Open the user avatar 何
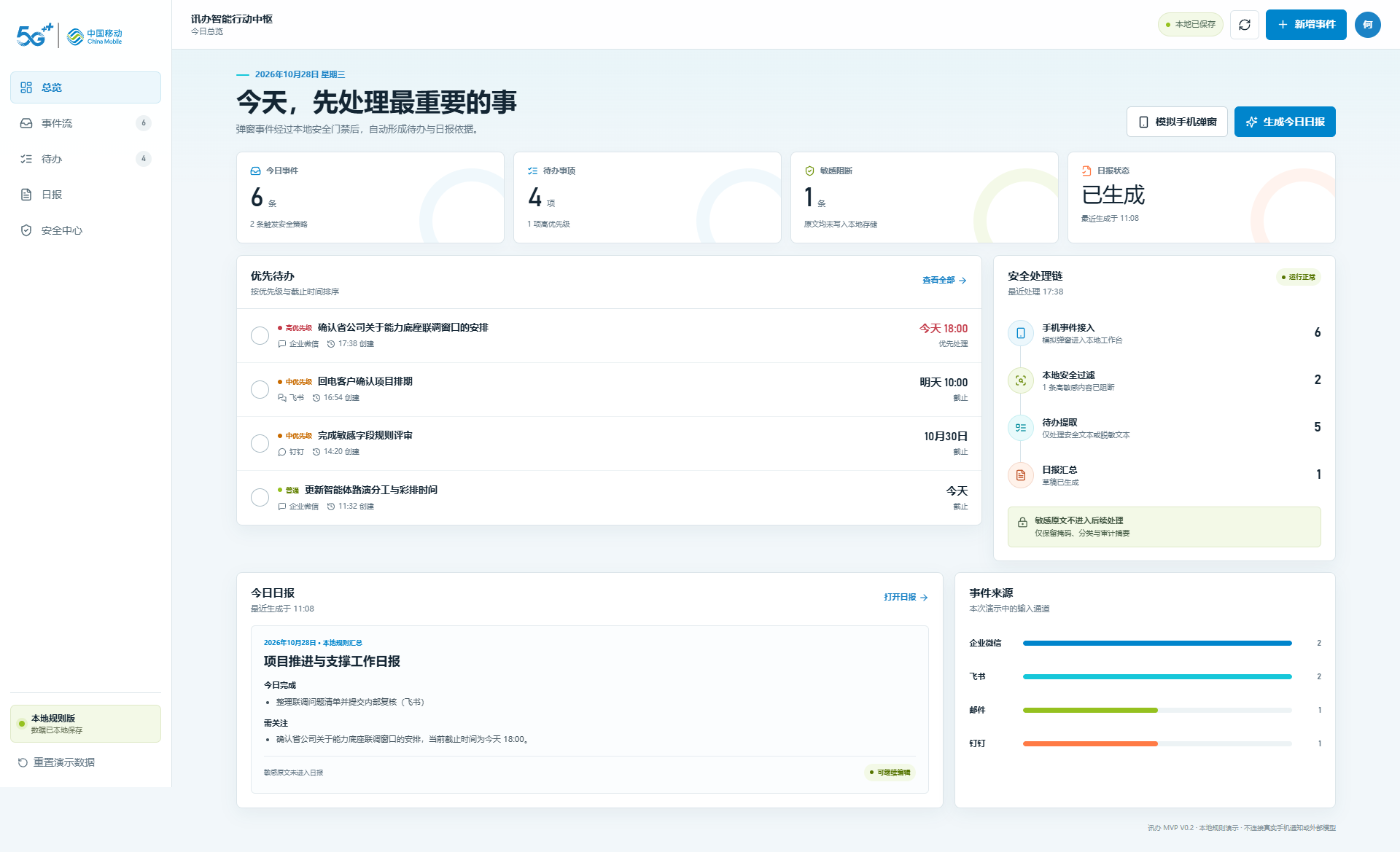Image resolution: width=1400 pixels, height=852 pixels. tap(1368, 25)
